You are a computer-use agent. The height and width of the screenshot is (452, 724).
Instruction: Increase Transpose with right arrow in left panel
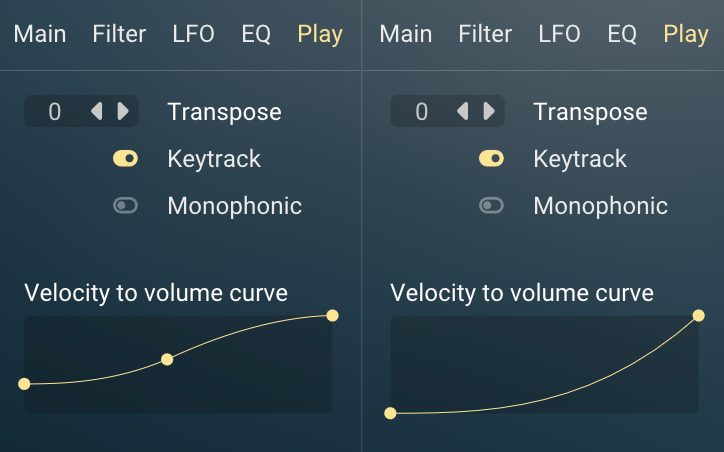click(123, 111)
